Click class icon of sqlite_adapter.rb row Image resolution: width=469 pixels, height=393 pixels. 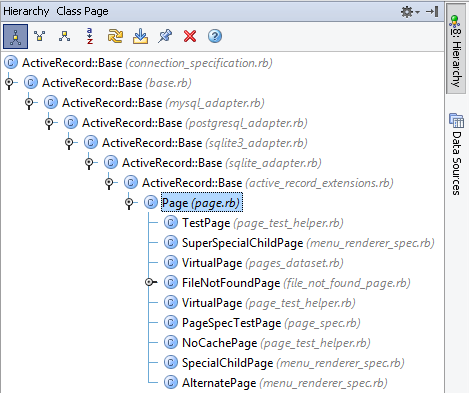(x=111, y=162)
